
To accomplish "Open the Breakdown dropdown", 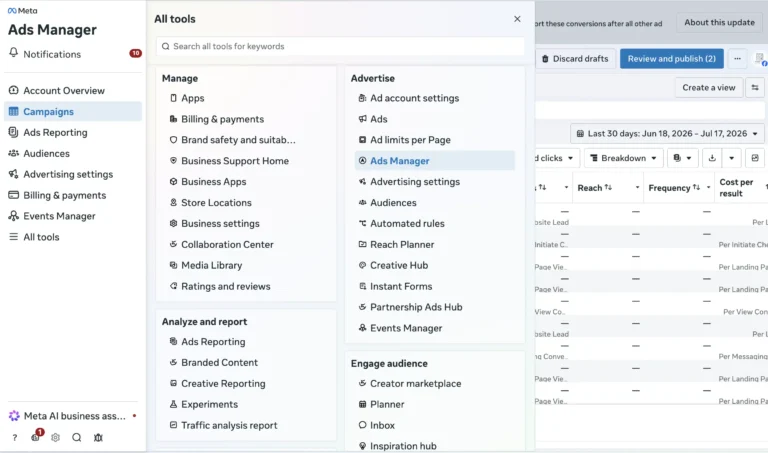I will tap(624, 158).
